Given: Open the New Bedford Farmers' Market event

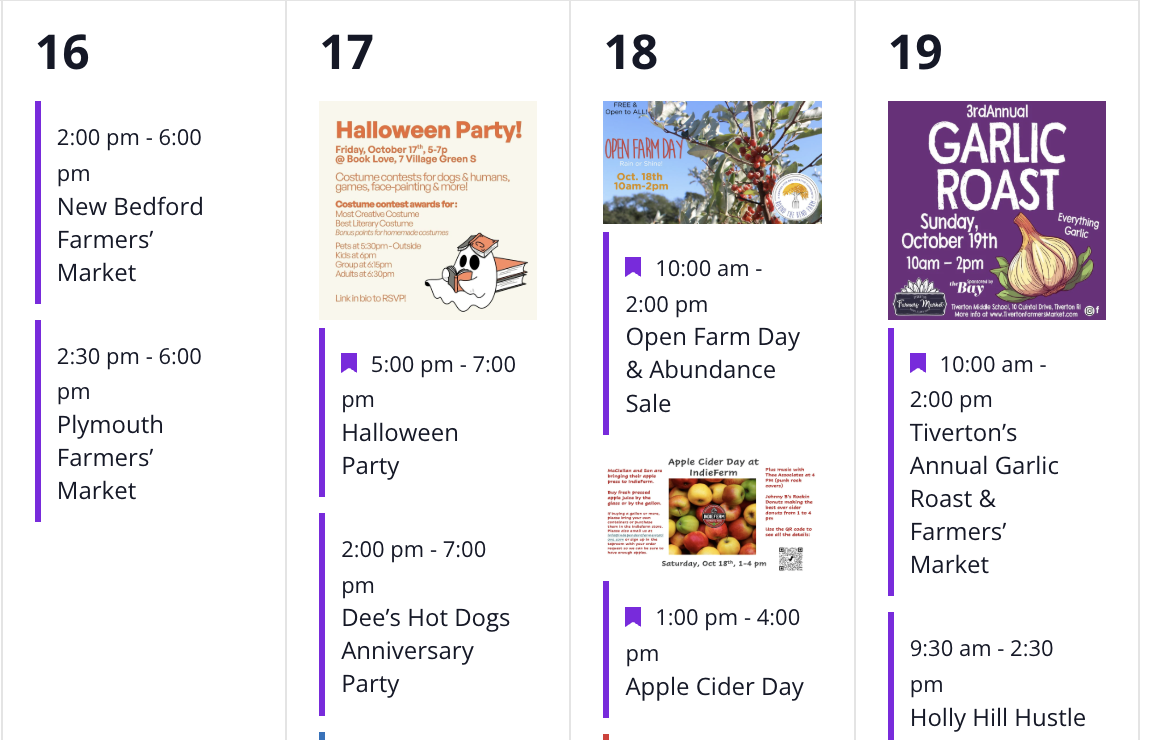Looking at the screenshot, I should coord(130,239).
